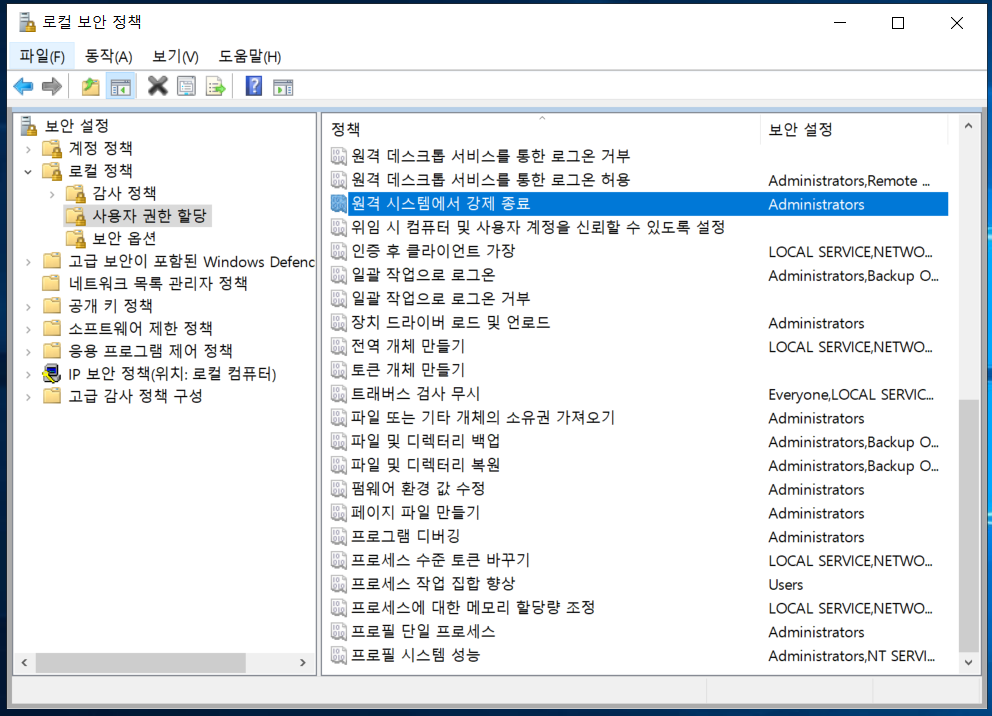
Task: Click the Delete X toolbar icon
Action: [158, 86]
